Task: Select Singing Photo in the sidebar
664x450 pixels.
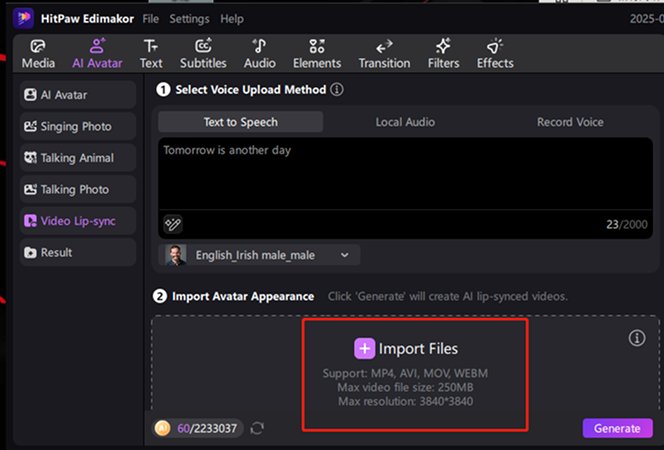Action: [x=78, y=126]
